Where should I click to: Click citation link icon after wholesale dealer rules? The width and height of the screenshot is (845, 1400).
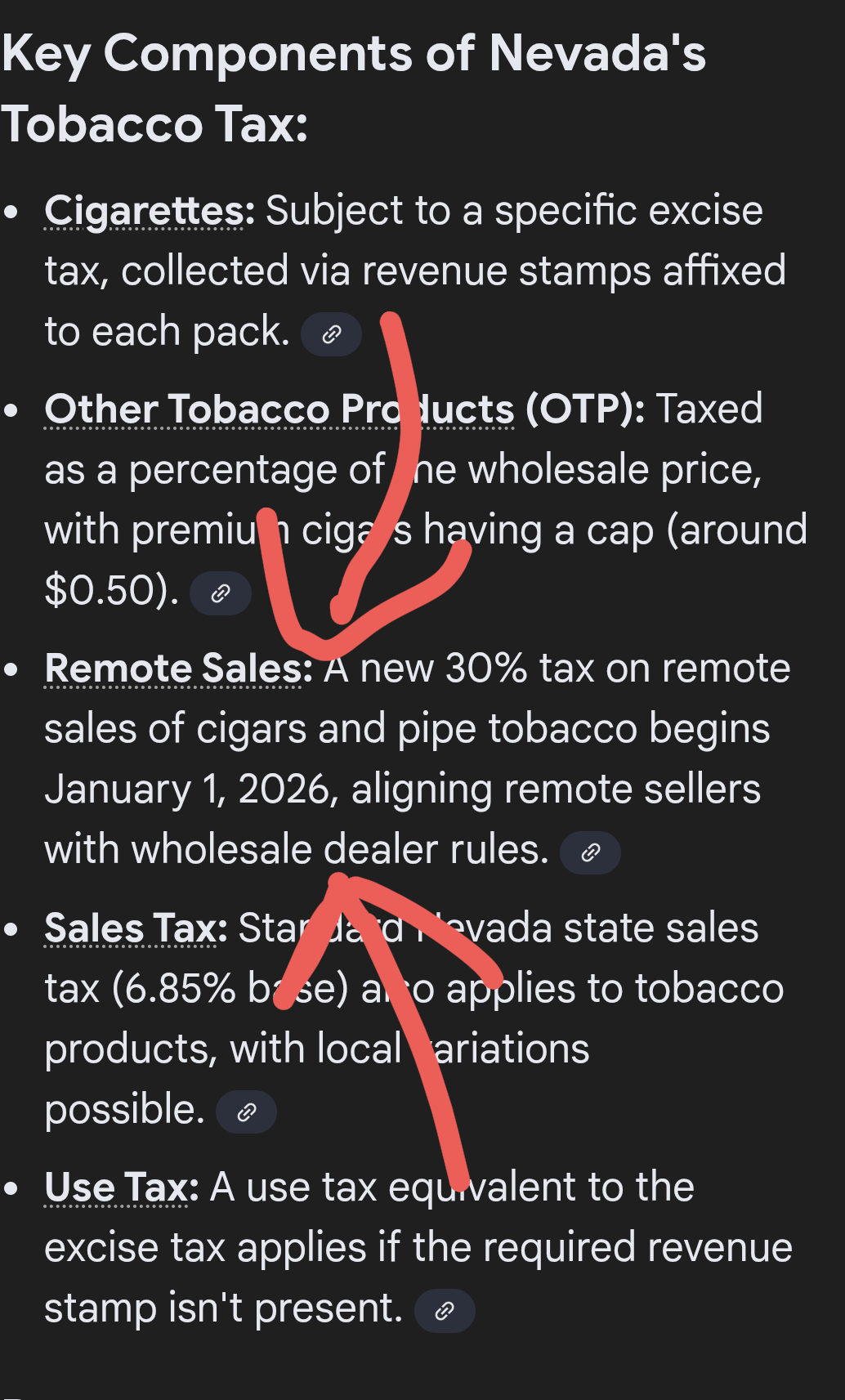(590, 852)
